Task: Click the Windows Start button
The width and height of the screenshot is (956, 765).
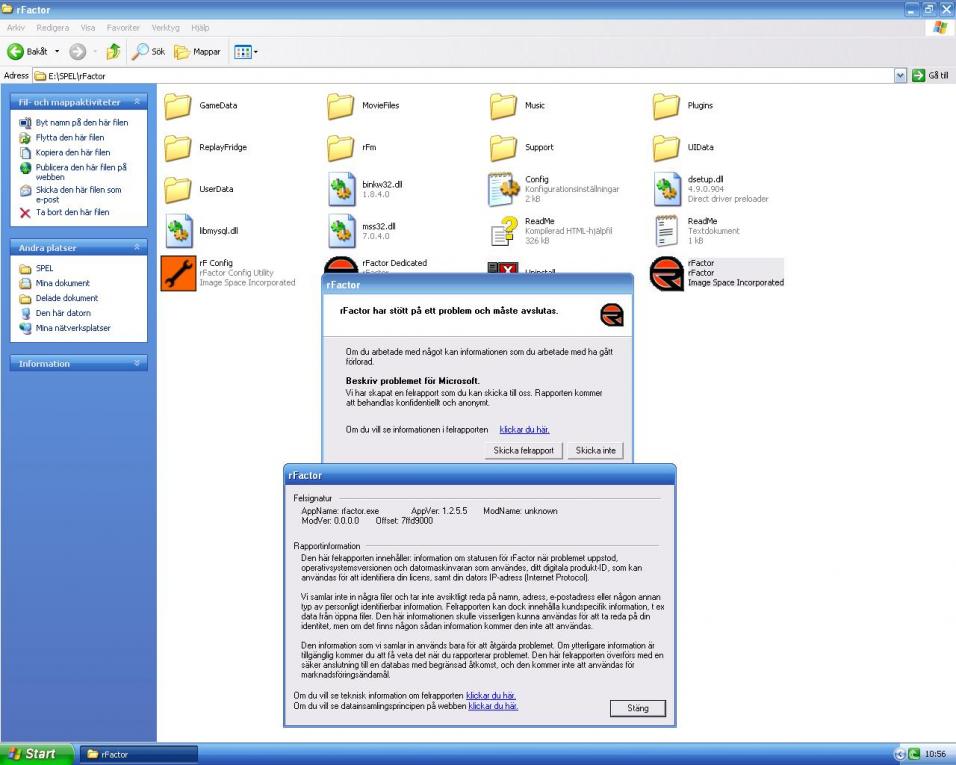Action: [36, 754]
